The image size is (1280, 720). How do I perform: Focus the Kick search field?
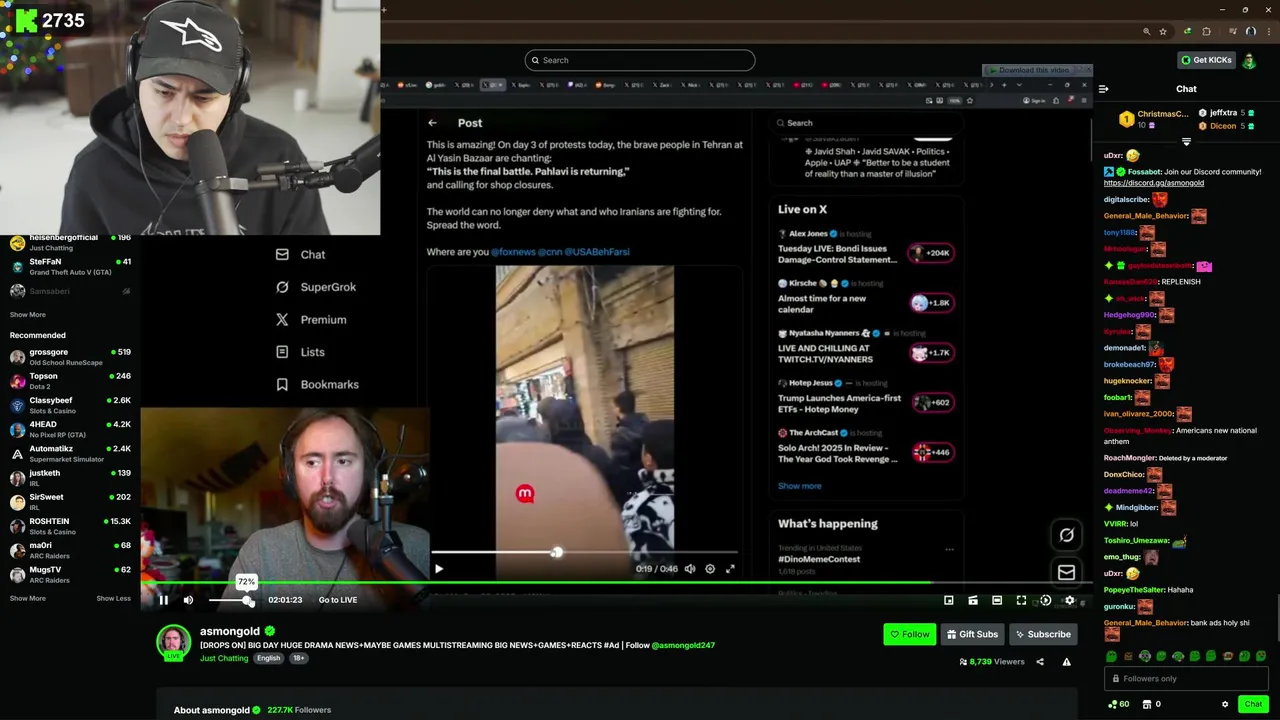point(640,60)
